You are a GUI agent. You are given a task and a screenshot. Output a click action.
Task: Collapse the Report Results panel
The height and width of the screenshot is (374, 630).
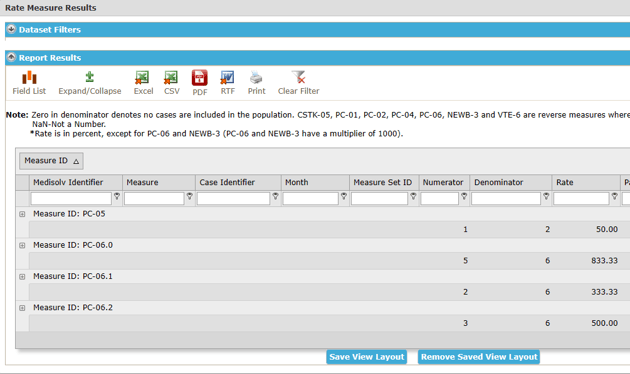(11, 57)
